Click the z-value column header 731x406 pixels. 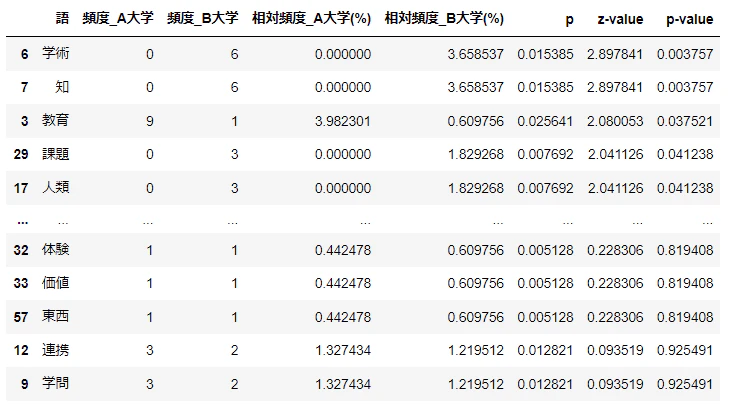point(620,19)
